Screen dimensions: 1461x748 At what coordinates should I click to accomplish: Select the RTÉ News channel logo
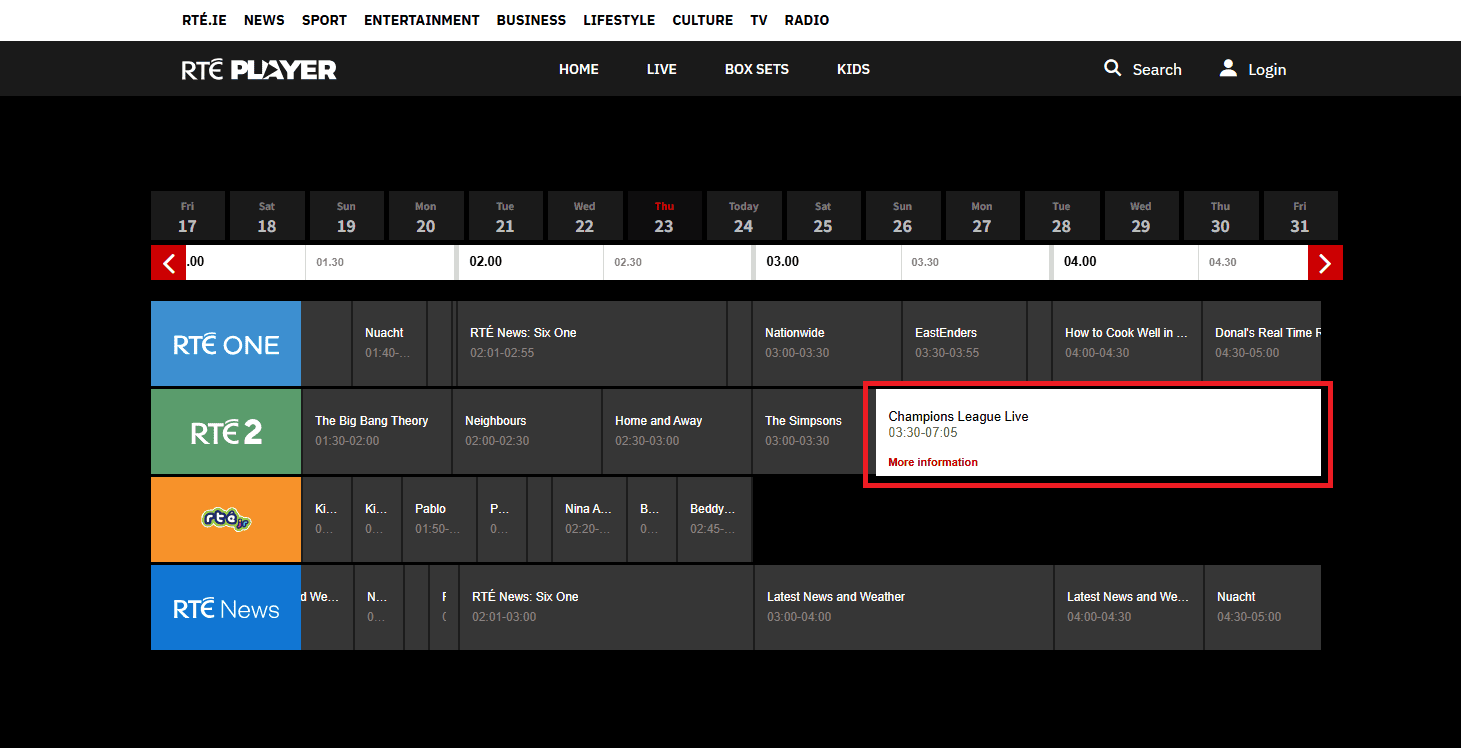click(226, 608)
